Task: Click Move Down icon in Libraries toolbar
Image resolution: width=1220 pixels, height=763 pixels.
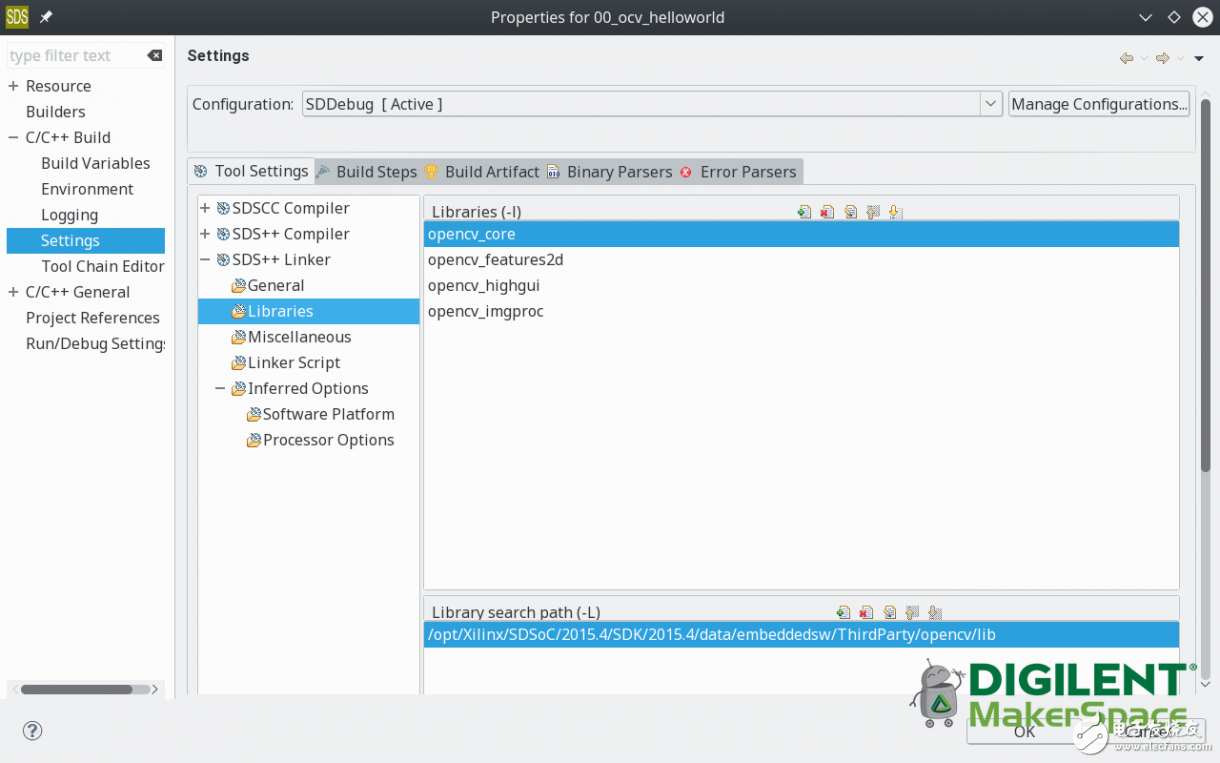Action: click(x=895, y=212)
